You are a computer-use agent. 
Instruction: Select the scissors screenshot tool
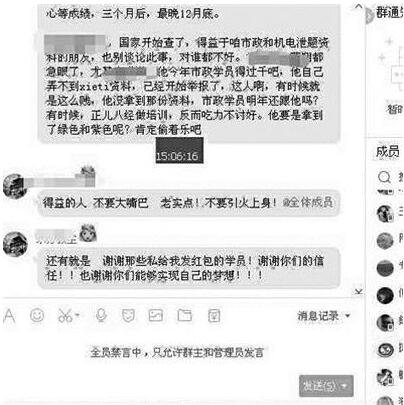65,315
